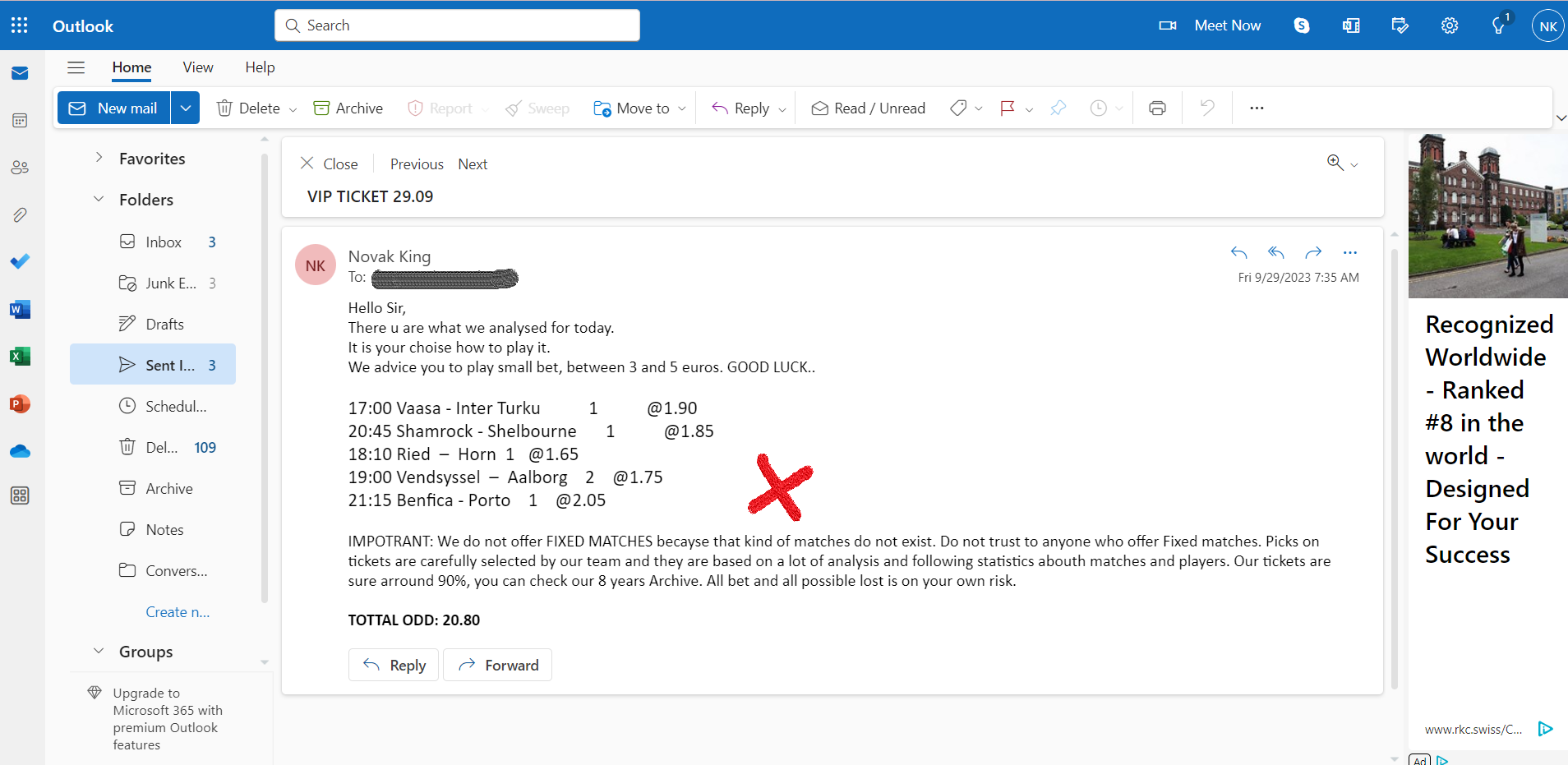The width and height of the screenshot is (1568, 765).
Task: Toggle the navigation pane hamburger button
Action: [x=76, y=67]
